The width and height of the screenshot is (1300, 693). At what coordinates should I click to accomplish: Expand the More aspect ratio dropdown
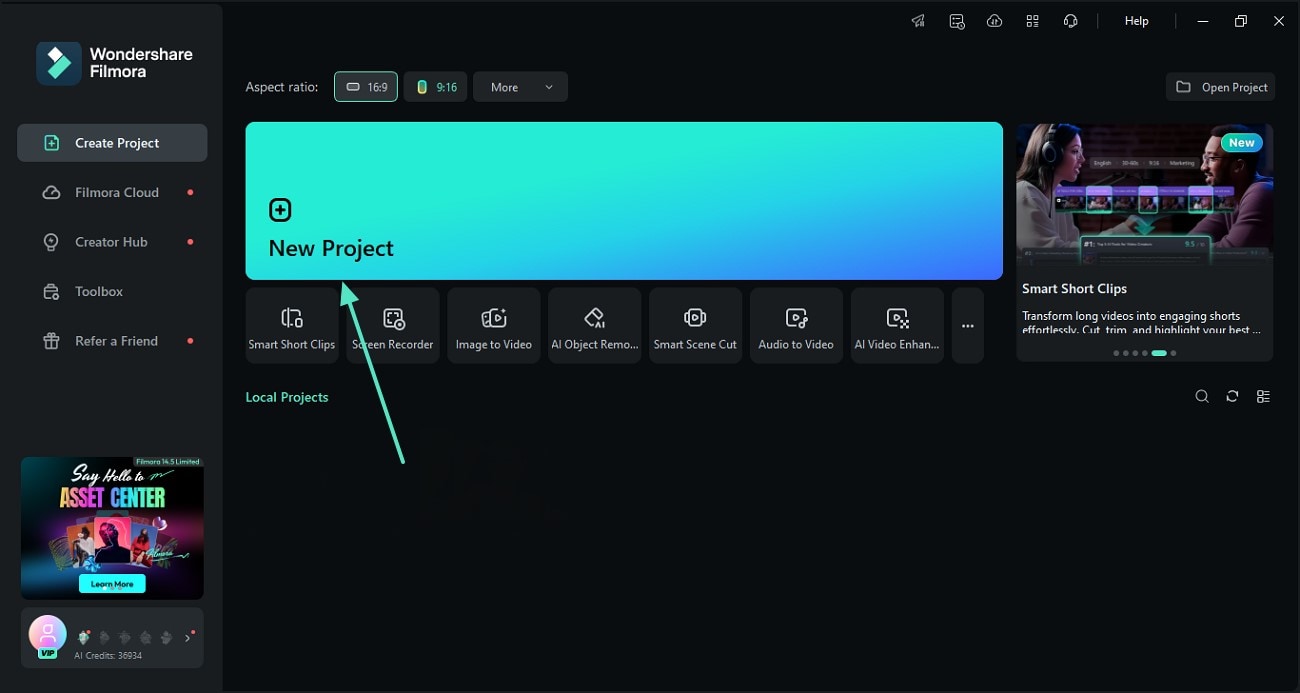520,87
